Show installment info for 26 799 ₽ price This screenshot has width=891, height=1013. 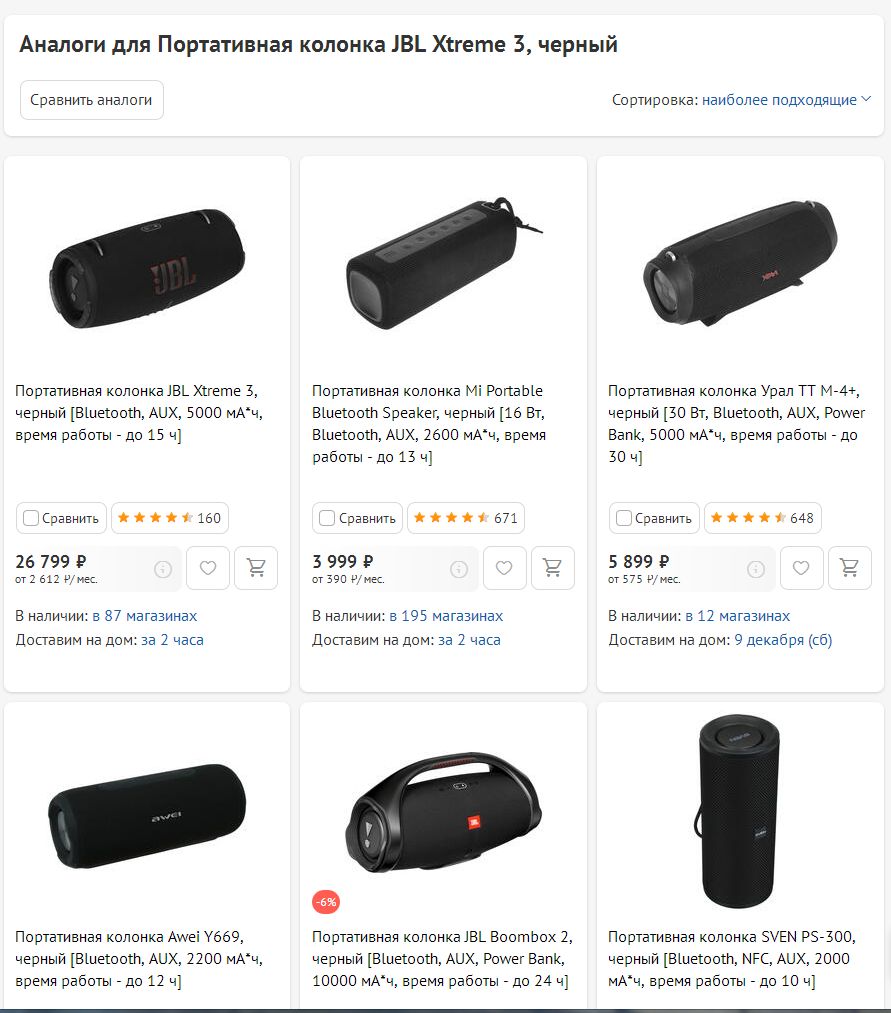[x=163, y=569]
